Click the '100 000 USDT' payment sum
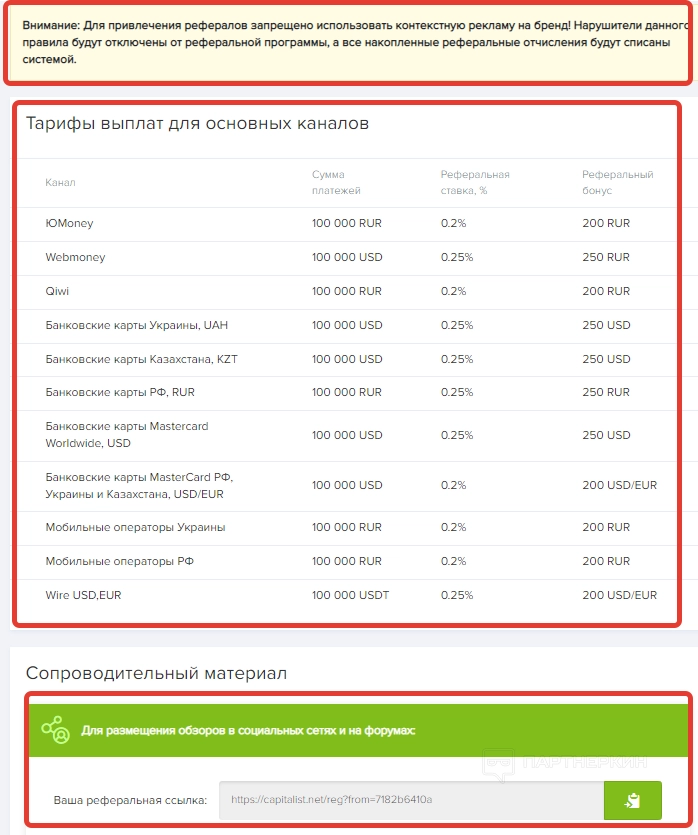 [x=350, y=595]
